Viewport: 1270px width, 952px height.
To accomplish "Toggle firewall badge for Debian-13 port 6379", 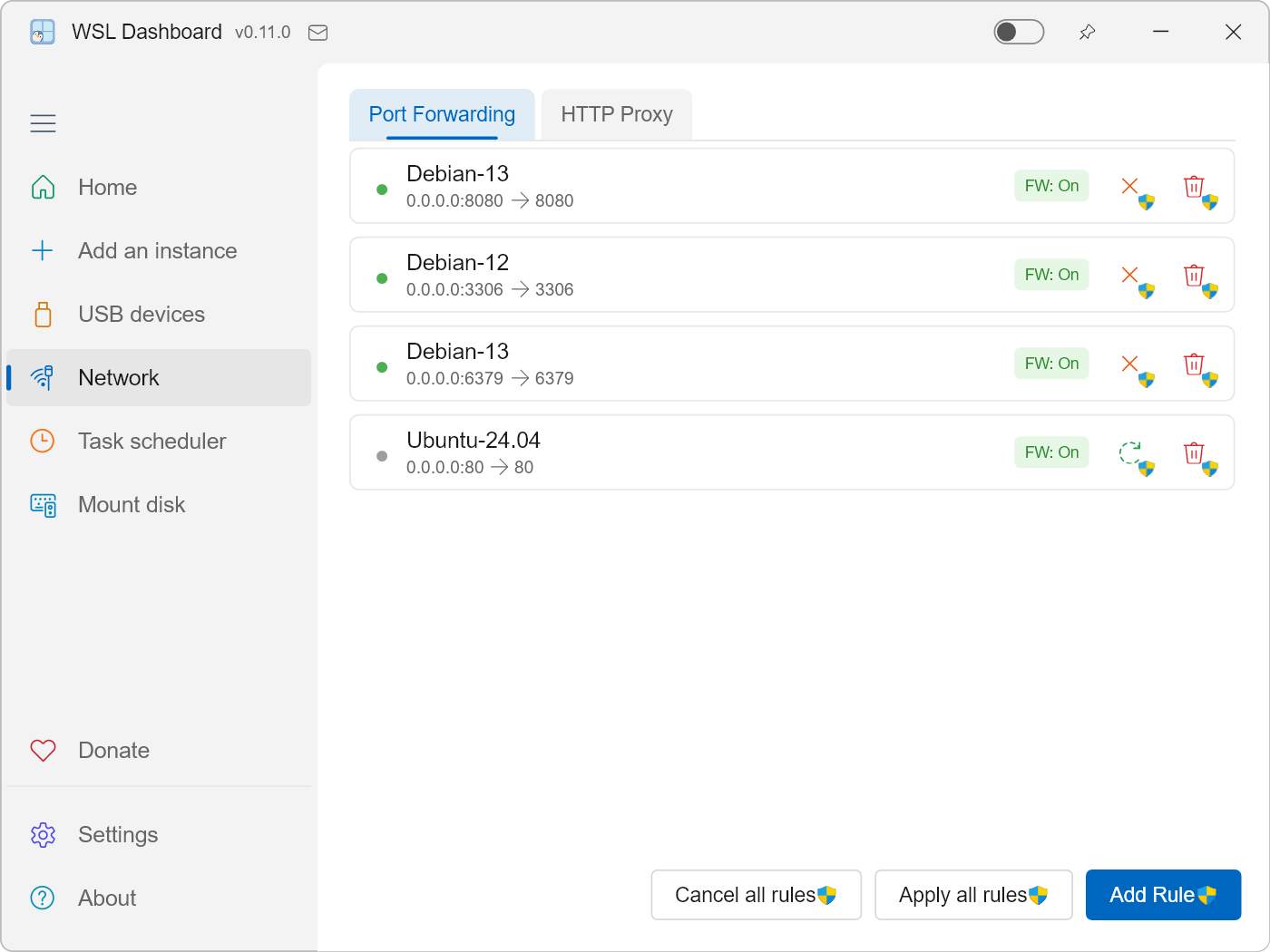I will pos(1051,364).
